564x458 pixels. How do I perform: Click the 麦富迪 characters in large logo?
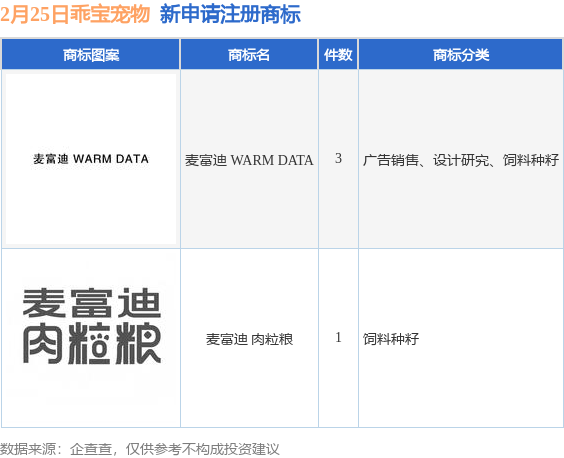[x=91, y=303]
